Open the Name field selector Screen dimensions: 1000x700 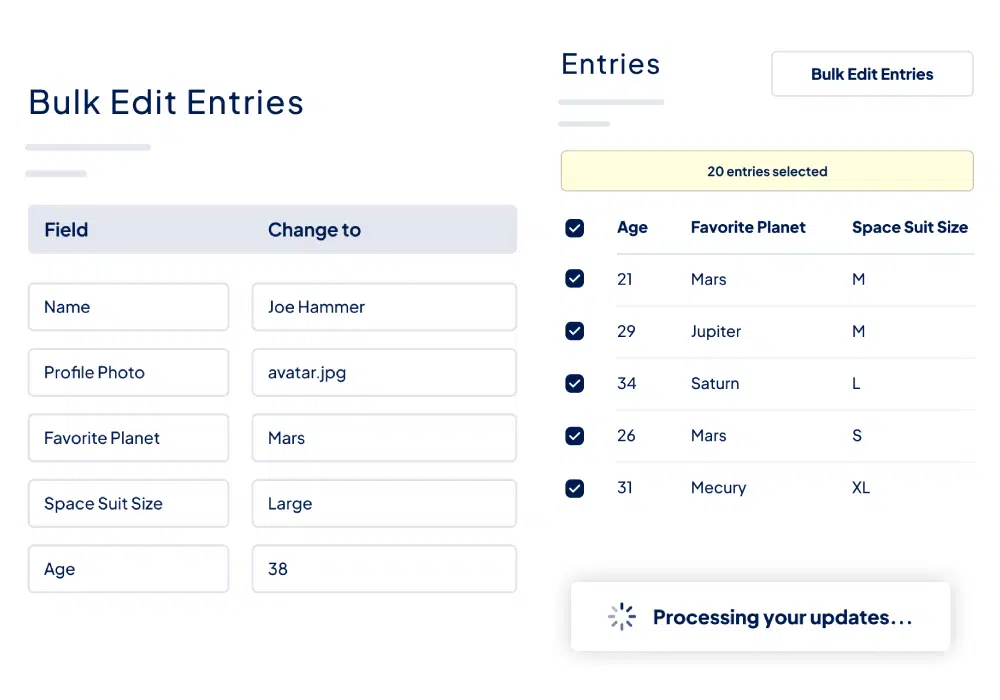tap(128, 307)
